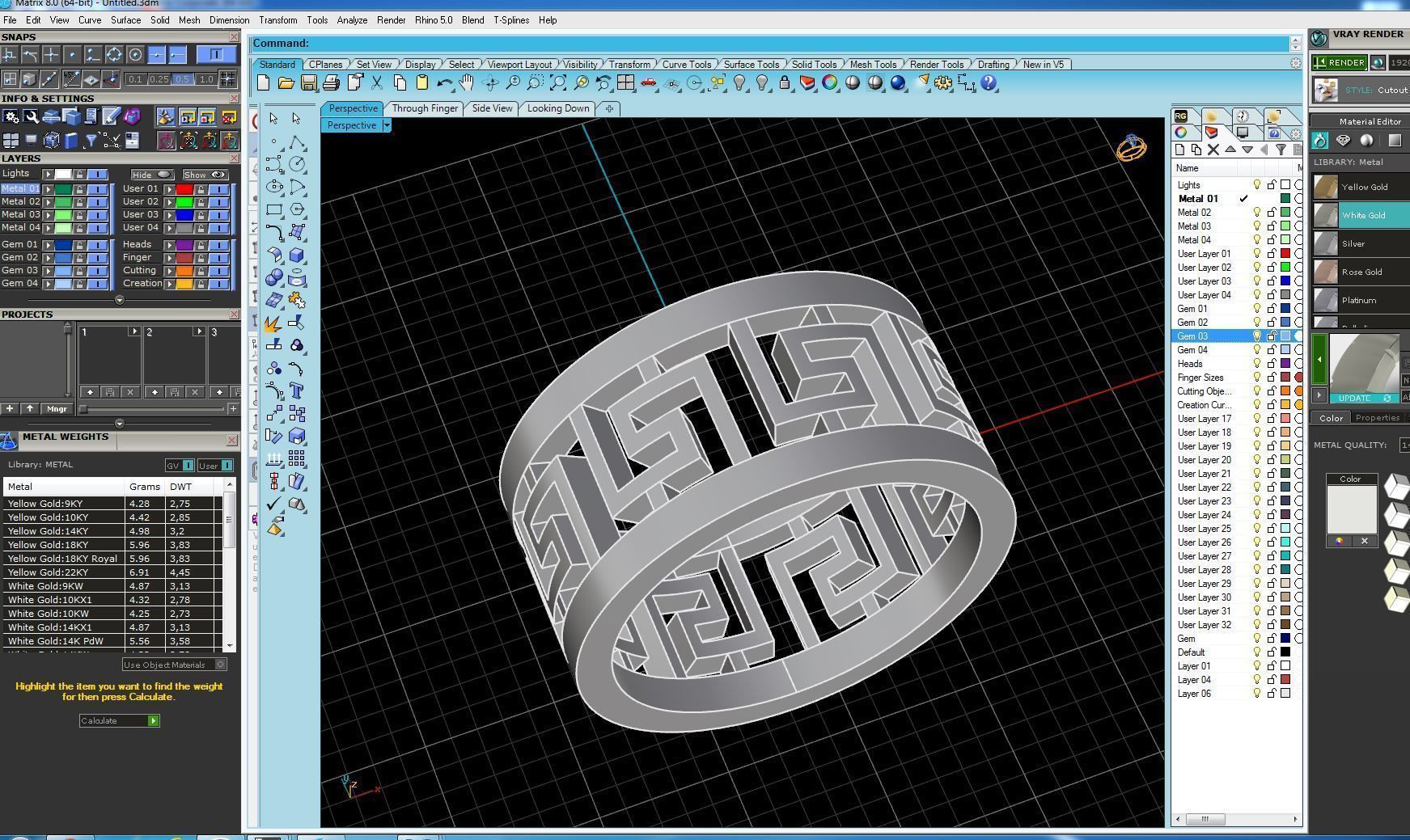
Task: Click the material Color preview swatch
Action: coord(1351,509)
